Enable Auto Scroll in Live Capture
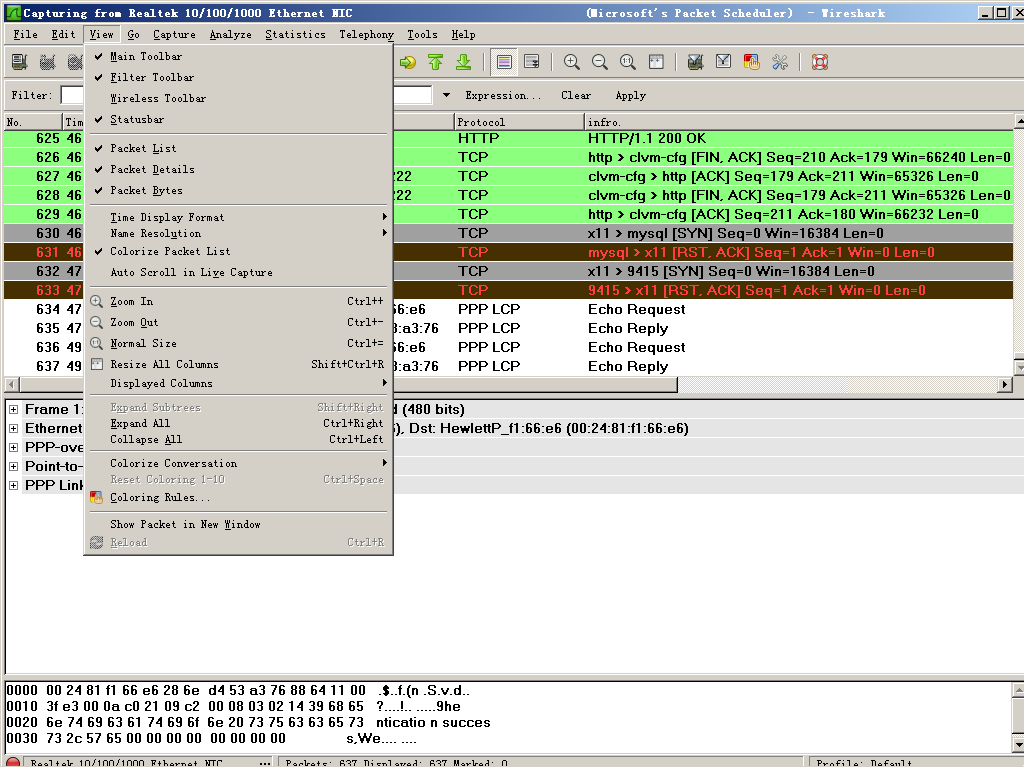 pyautogui.click(x=238, y=272)
